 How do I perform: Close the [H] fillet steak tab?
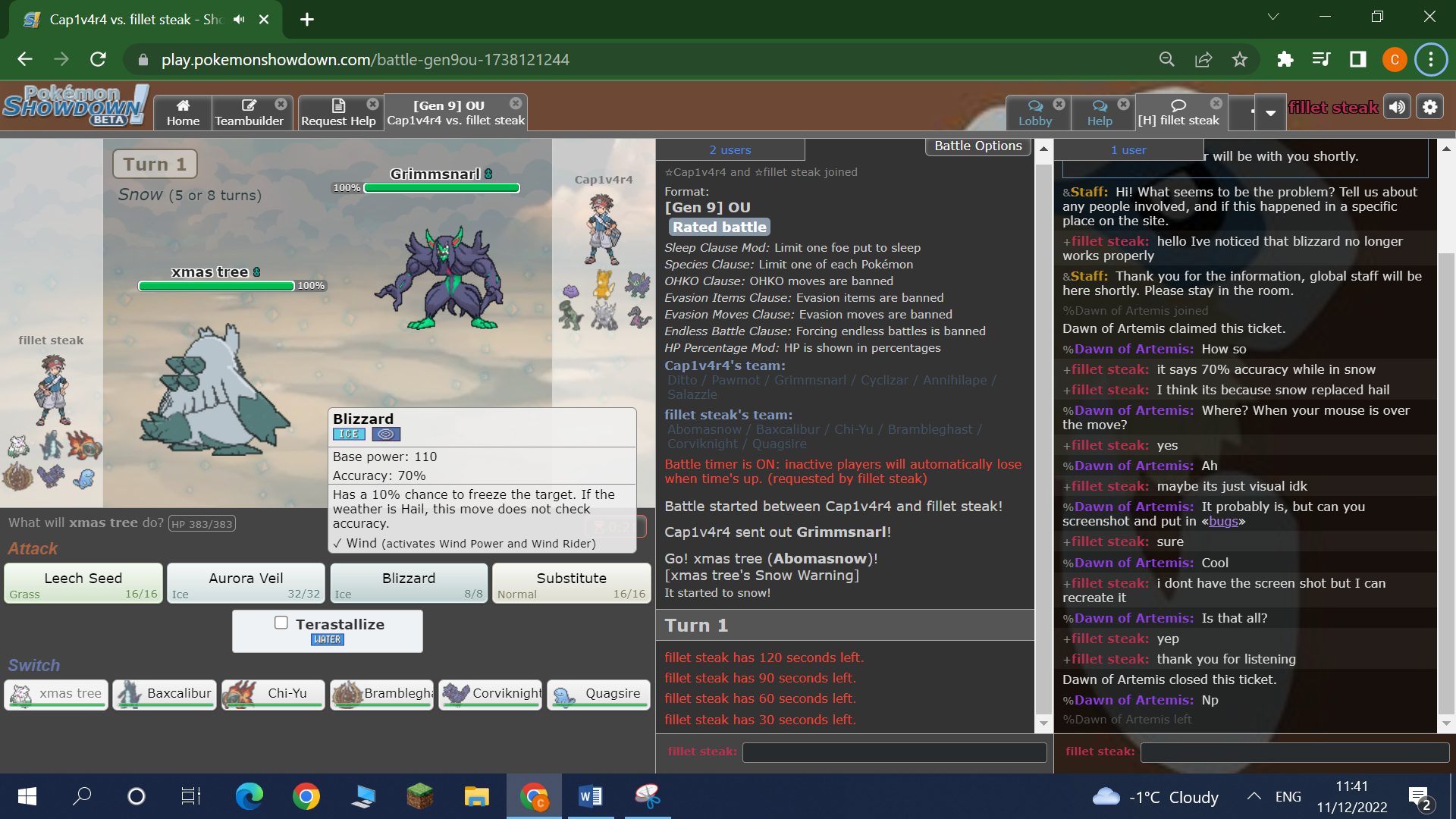[1216, 103]
